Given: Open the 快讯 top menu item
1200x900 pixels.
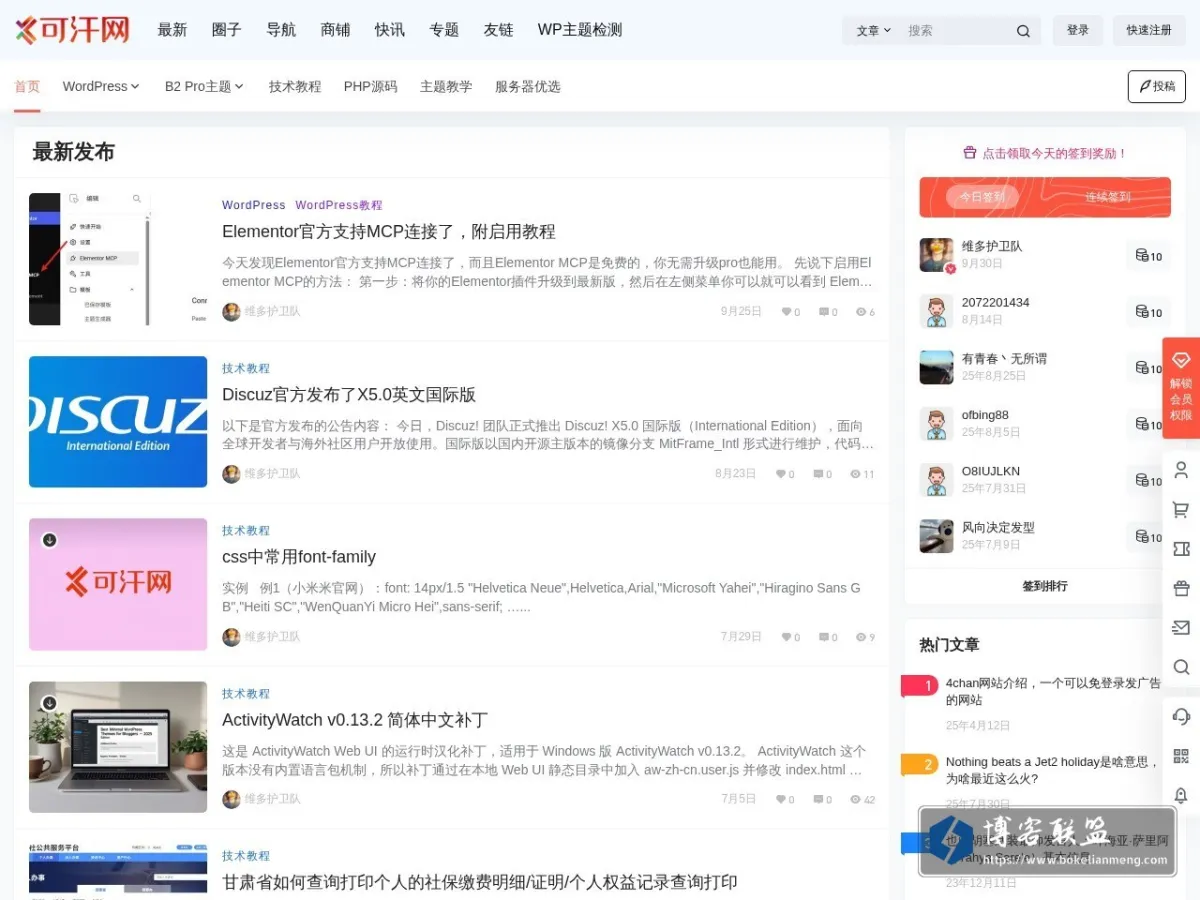Looking at the screenshot, I should (390, 30).
